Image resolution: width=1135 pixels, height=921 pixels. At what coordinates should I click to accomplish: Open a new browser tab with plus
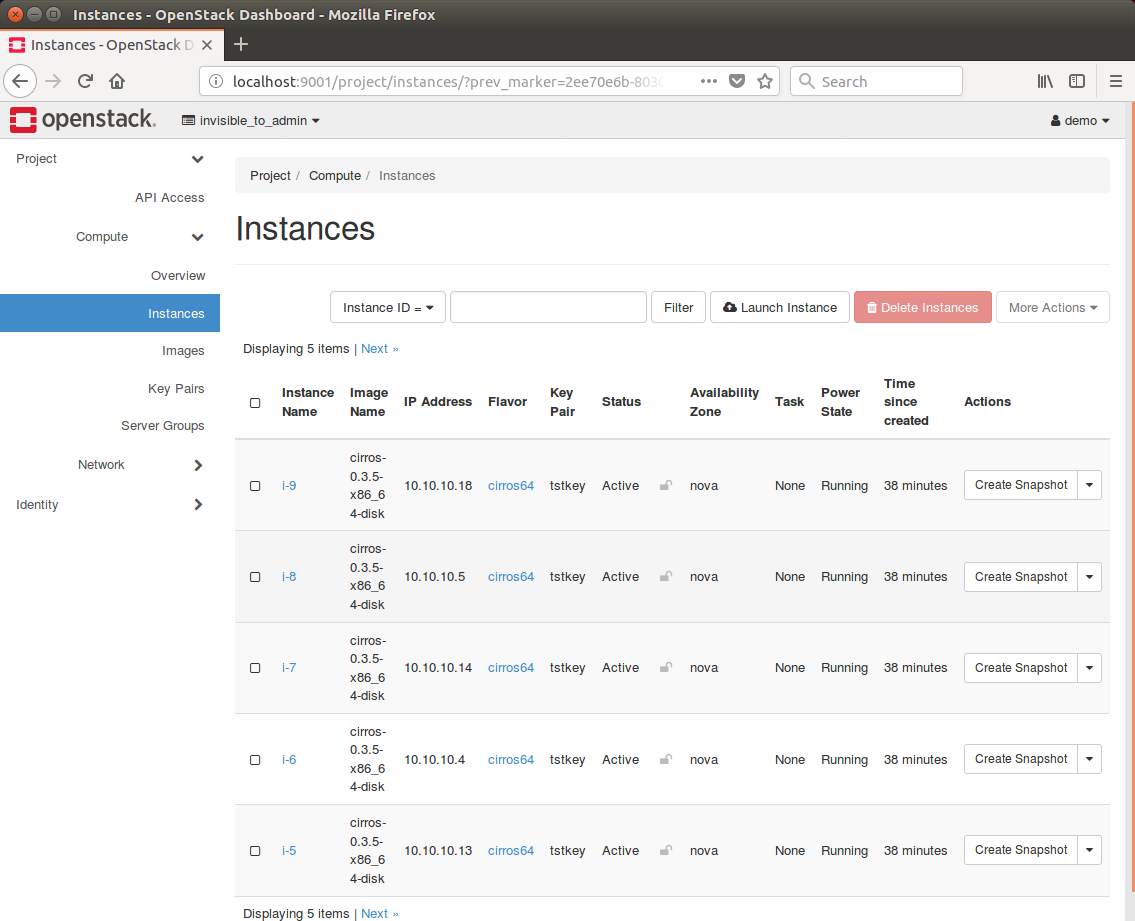tap(241, 44)
